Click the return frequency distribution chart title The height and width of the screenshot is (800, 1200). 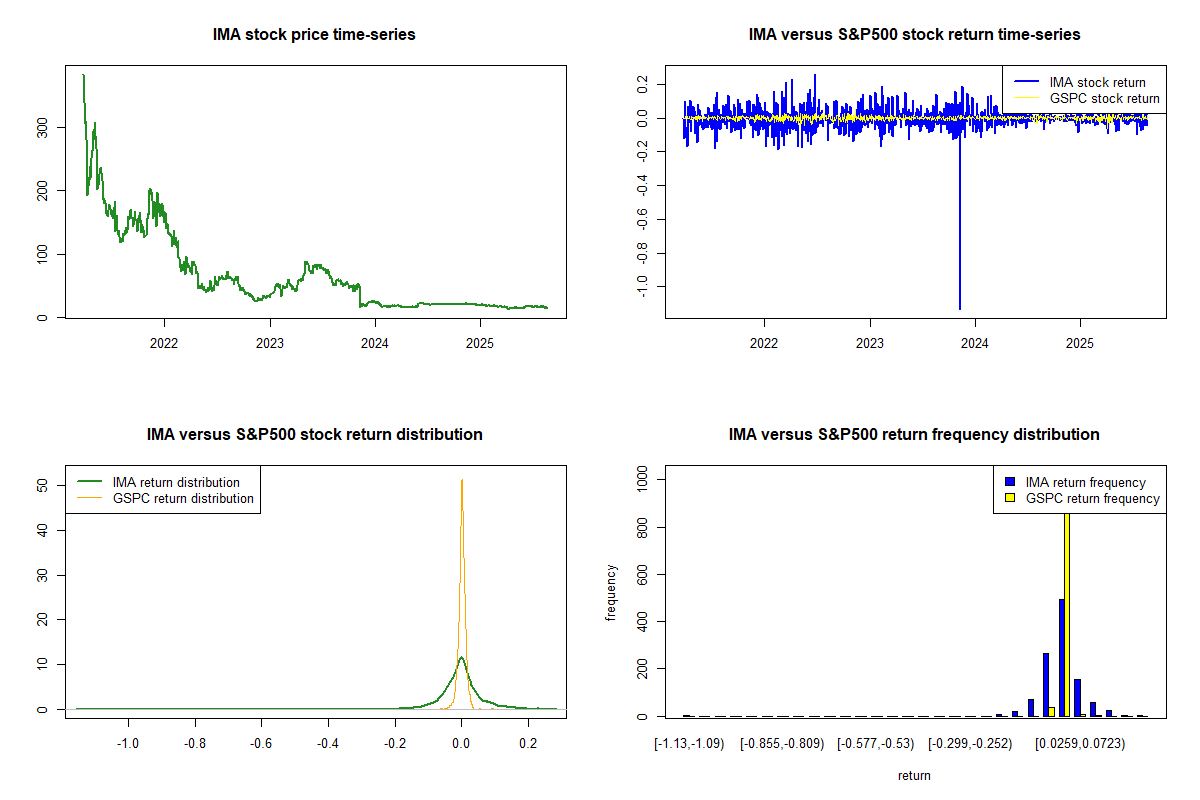(914, 435)
